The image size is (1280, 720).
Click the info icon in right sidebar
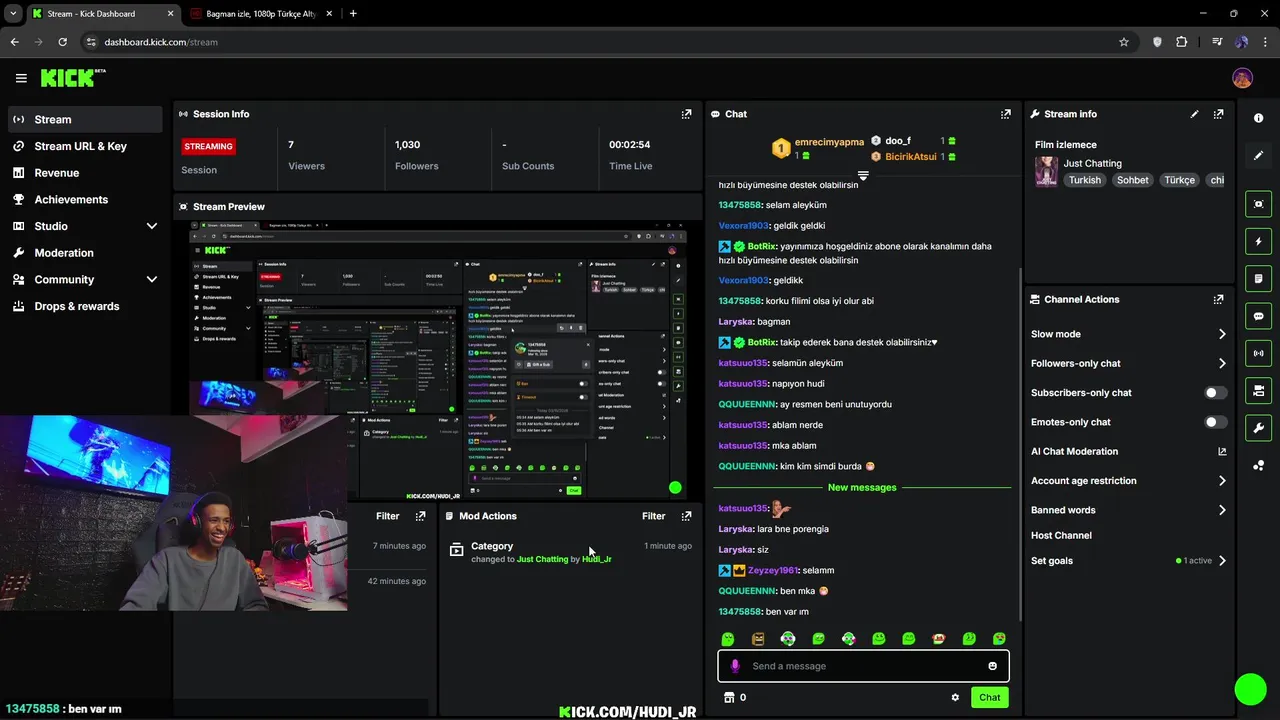click(1258, 118)
